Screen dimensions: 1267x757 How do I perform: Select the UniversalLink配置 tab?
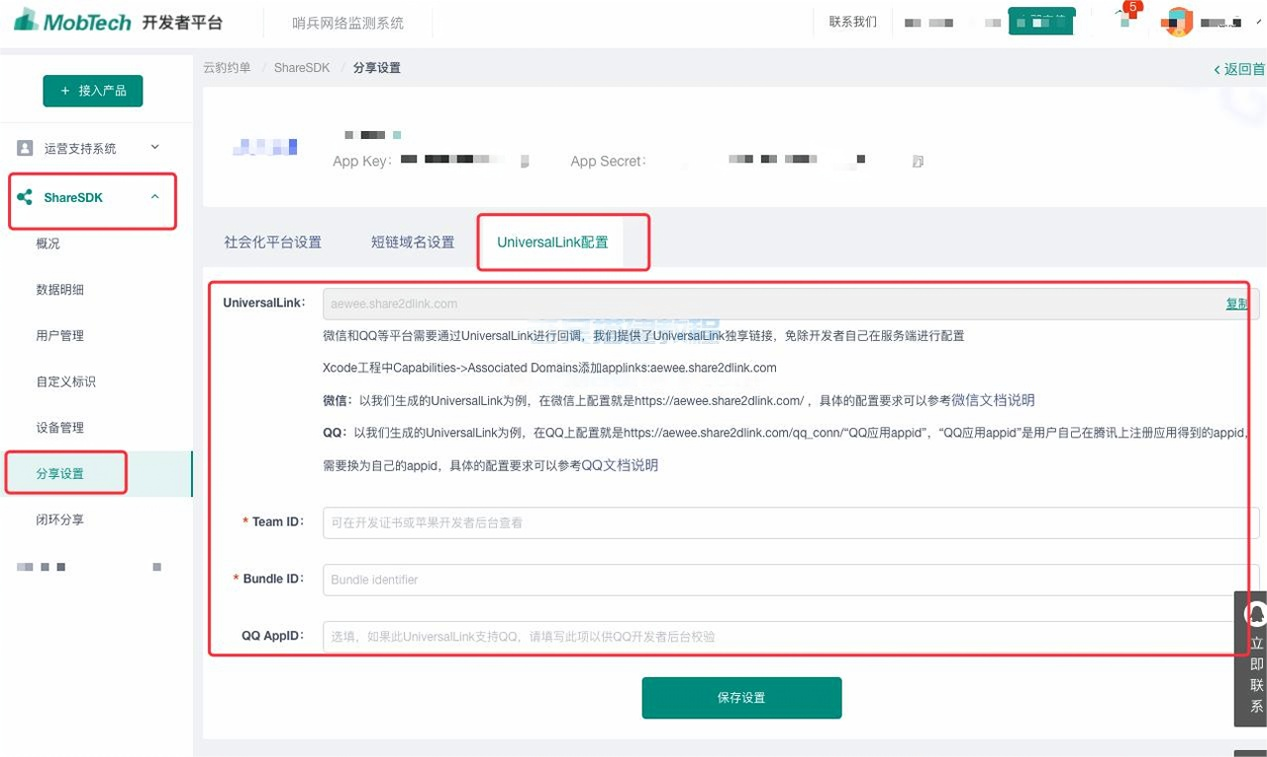click(553, 242)
